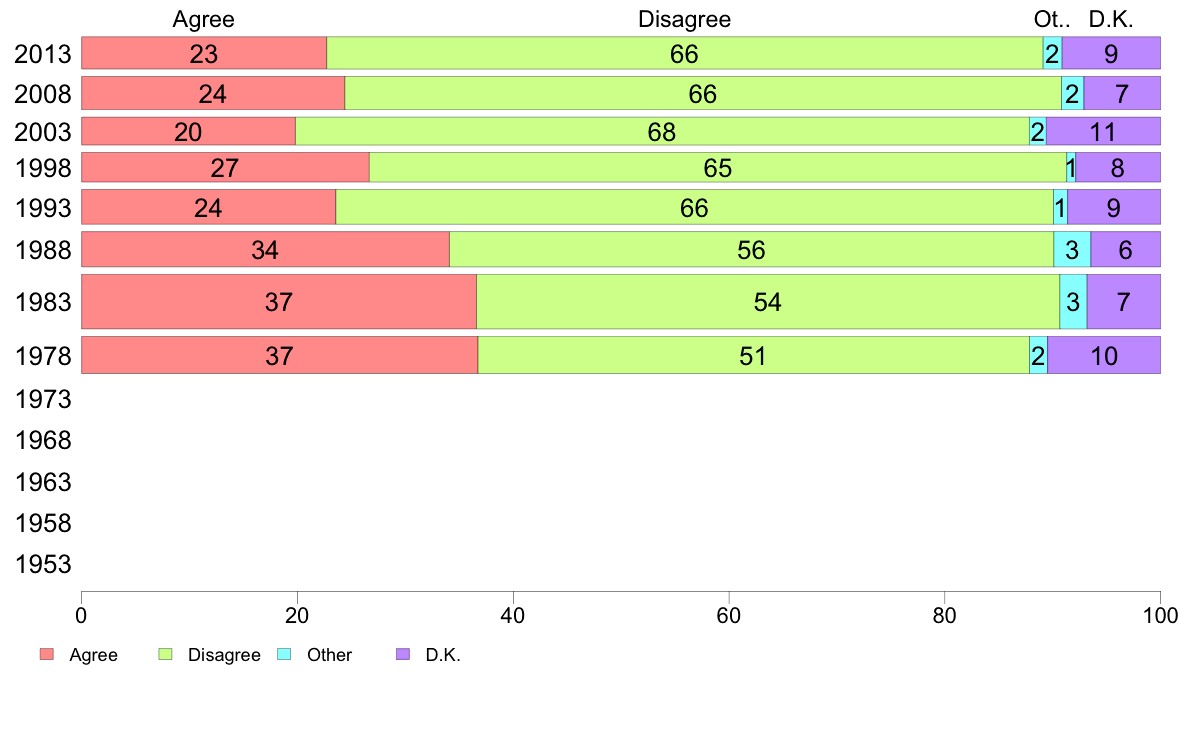
Task: Click the green Disagree legend swatch
Action: coord(166,655)
